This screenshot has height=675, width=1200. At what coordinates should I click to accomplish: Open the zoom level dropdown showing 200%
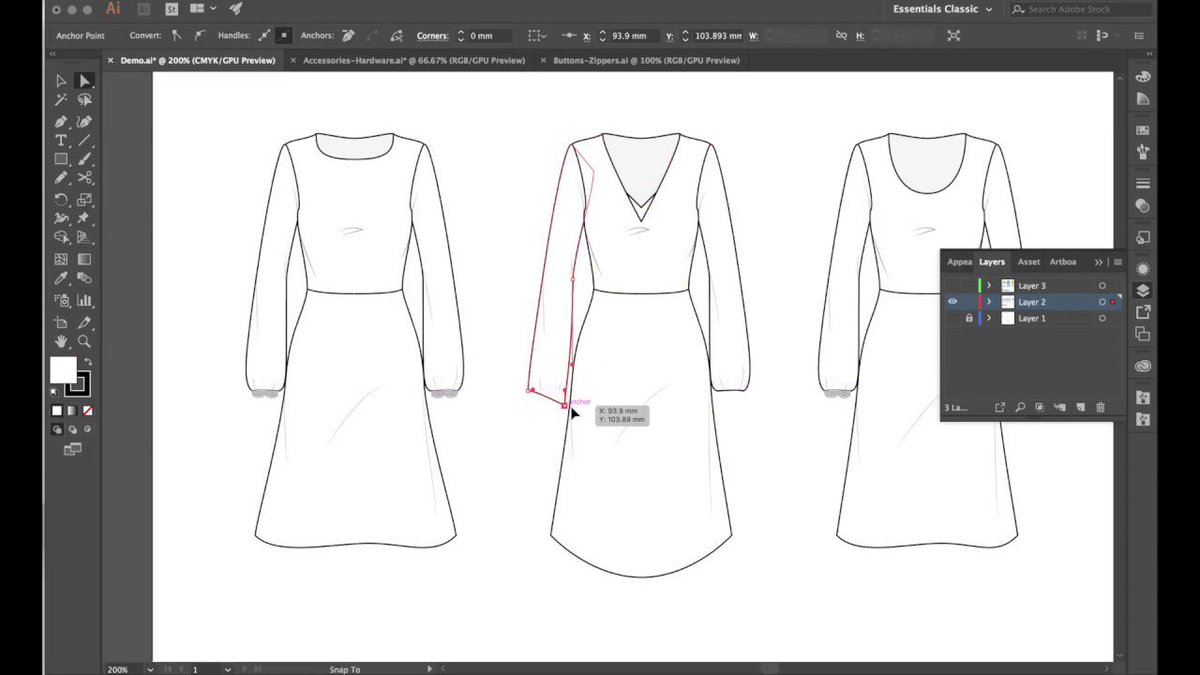(150, 669)
